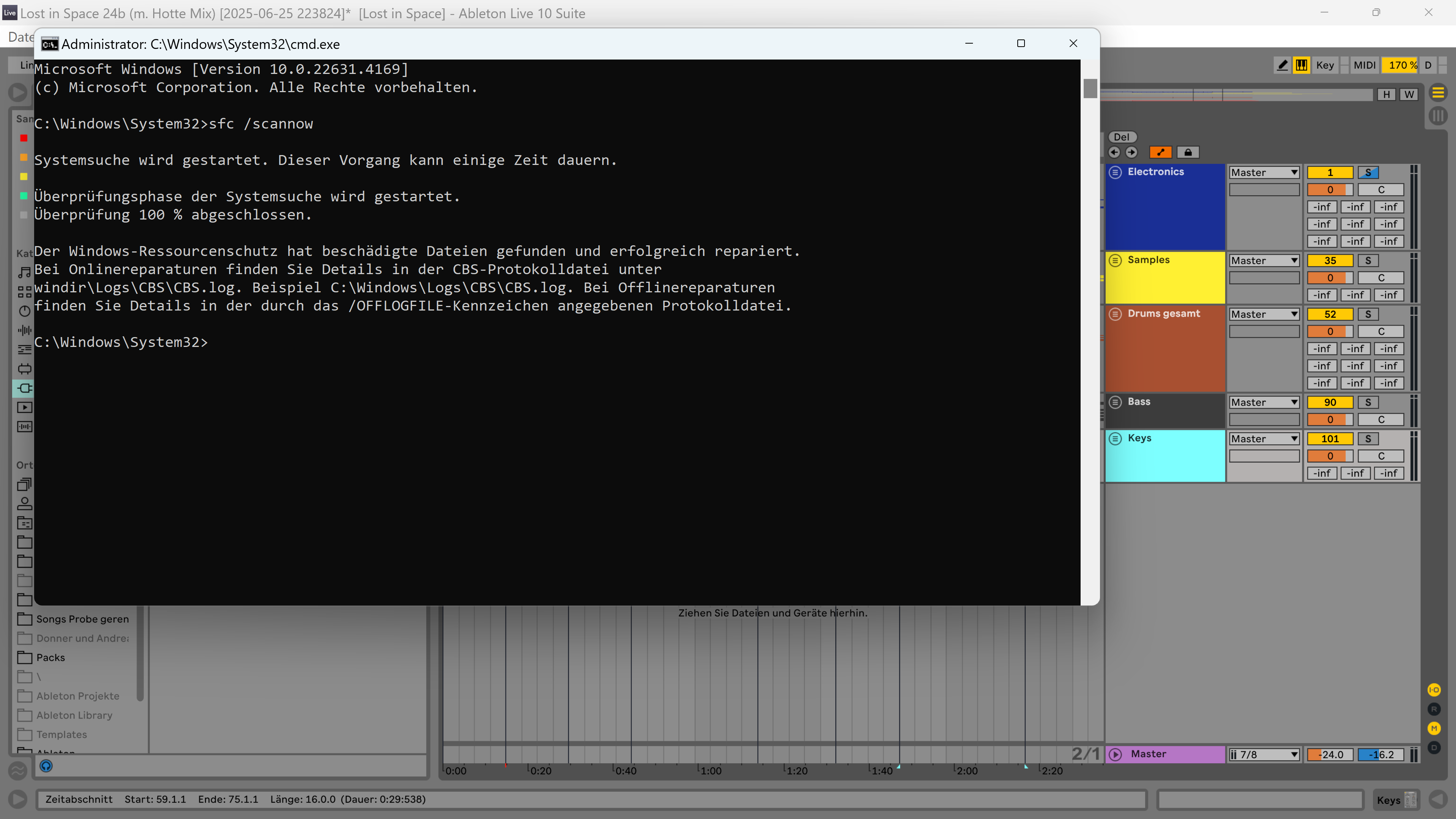
Task: Toggle Electronics track activator numbered 1
Action: click(1330, 173)
